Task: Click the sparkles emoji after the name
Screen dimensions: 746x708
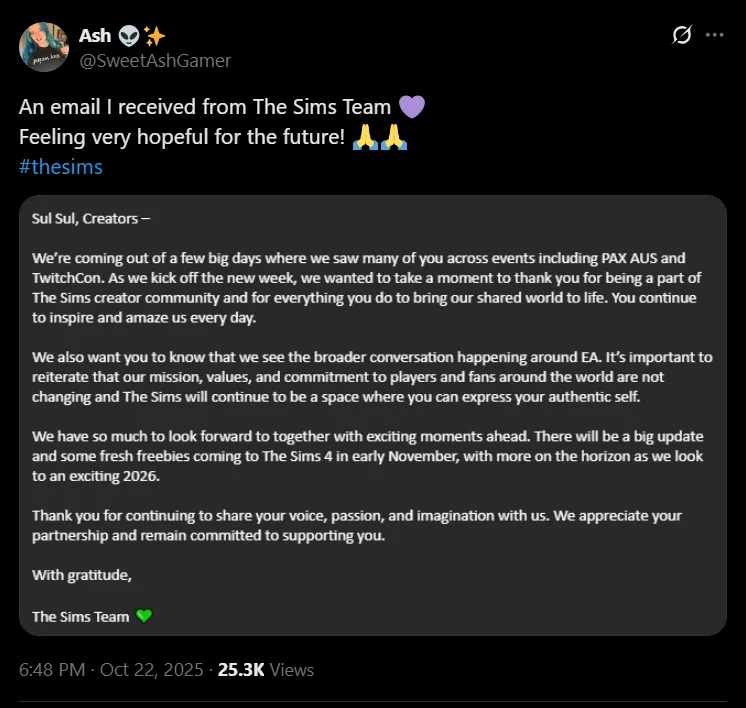Action: point(154,36)
